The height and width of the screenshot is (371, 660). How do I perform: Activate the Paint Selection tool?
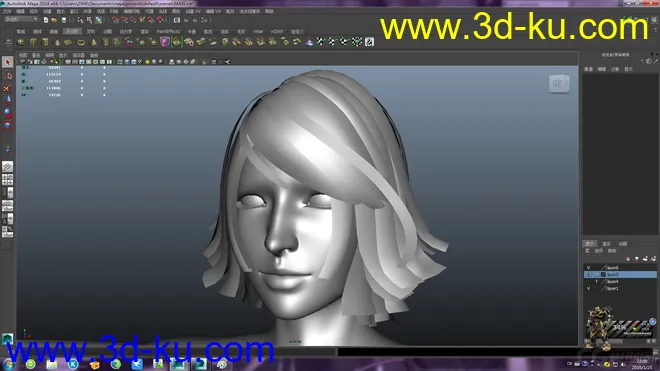pos(8,88)
